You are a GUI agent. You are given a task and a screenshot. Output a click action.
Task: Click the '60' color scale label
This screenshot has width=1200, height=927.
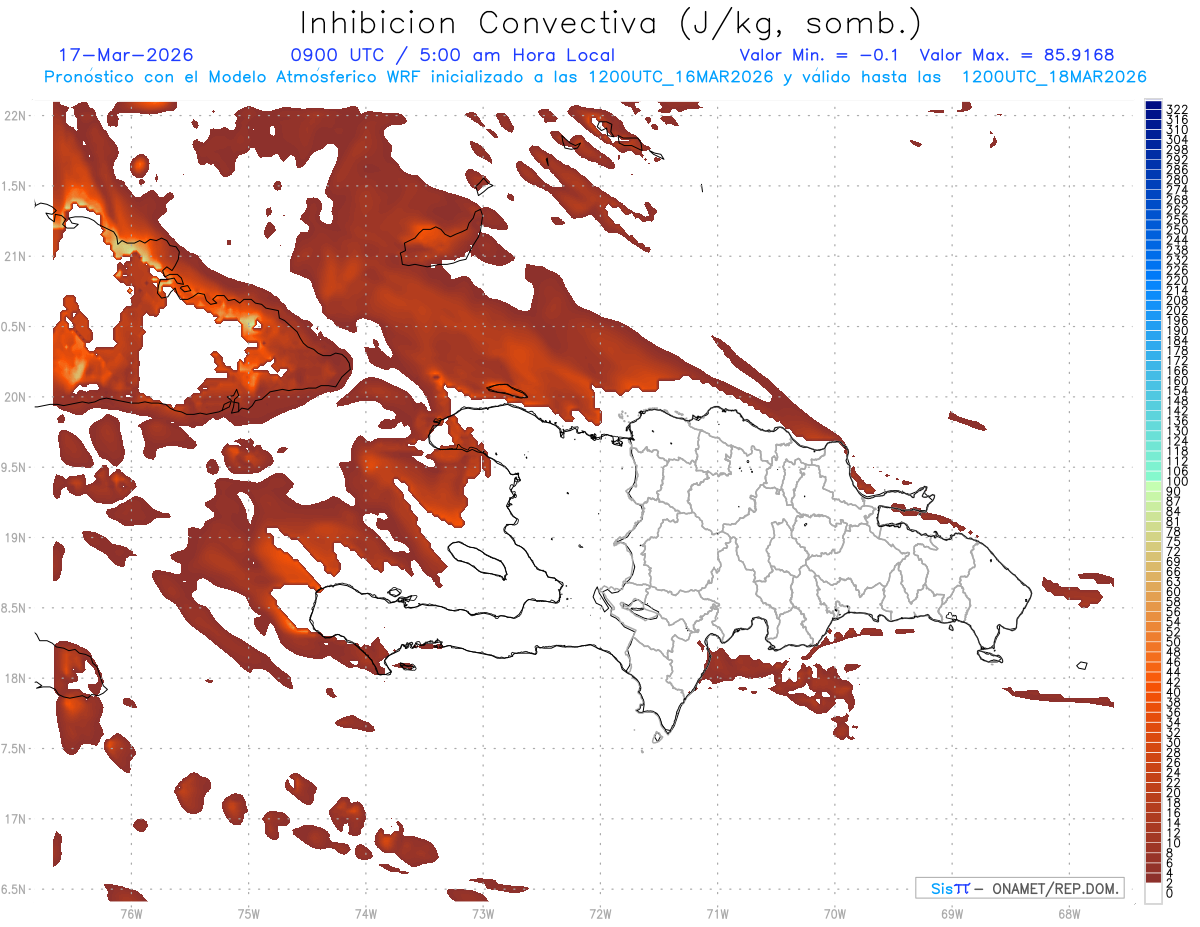1174,591
